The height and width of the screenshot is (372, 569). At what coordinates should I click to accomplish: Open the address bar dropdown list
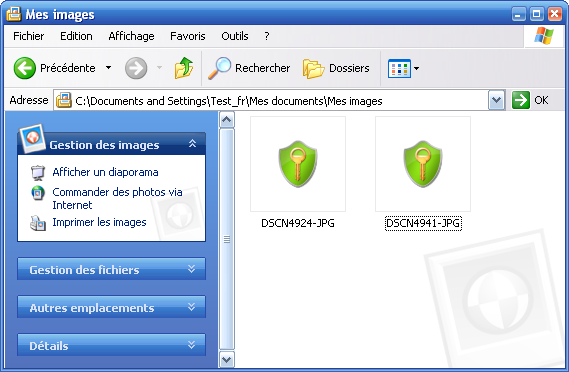[496, 101]
